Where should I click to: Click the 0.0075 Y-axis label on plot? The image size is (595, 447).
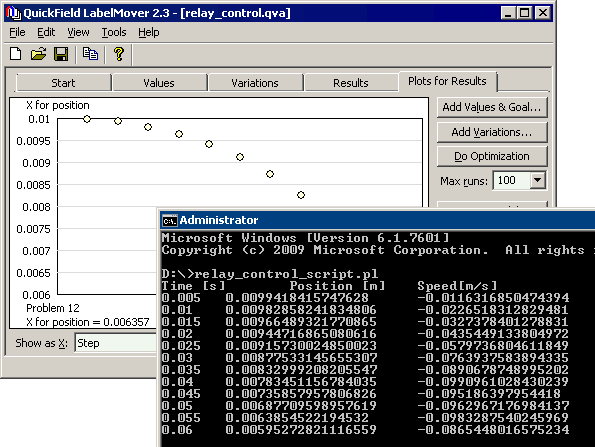pyautogui.click(x=33, y=229)
